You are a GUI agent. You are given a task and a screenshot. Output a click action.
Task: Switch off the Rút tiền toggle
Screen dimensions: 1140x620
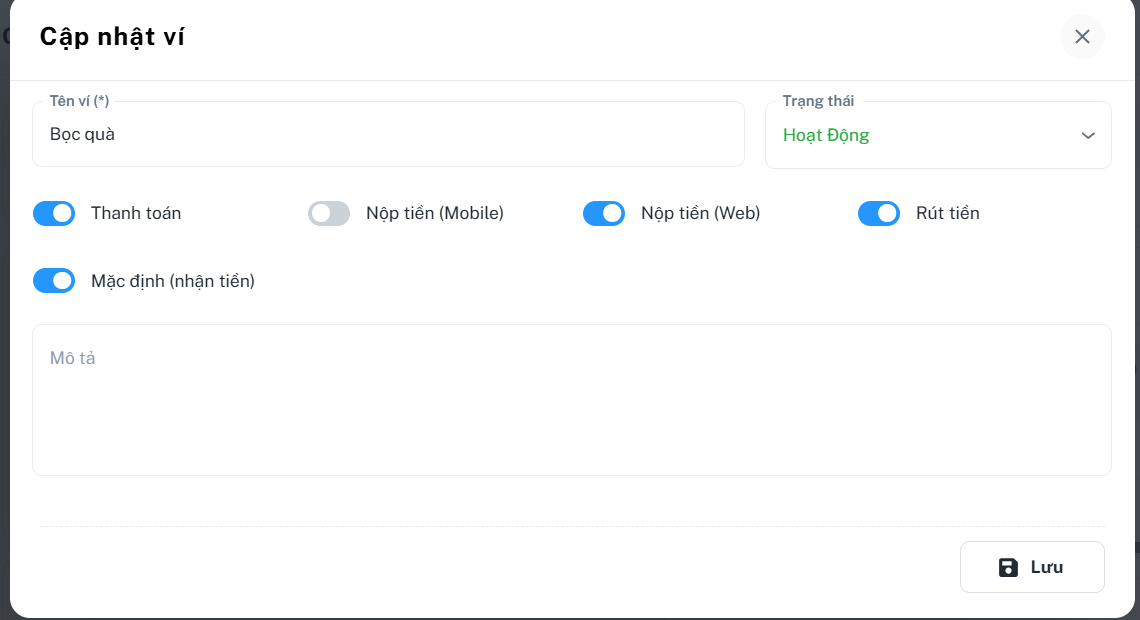pos(879,213)
